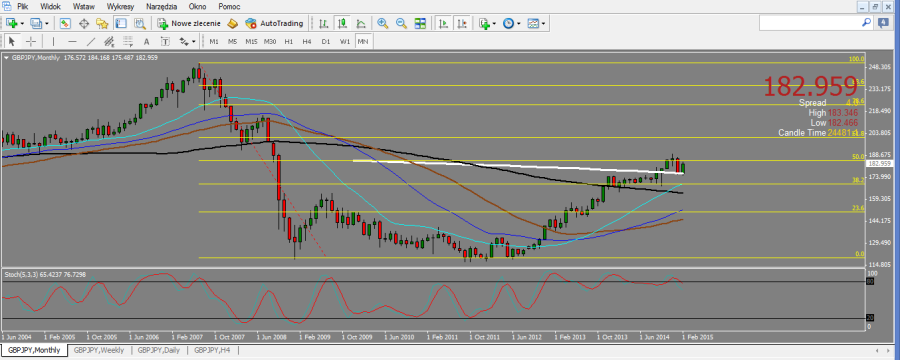The width and height of the screenshot is (900, 360).
Task: Select the Fibonacci retracement tool
Action: pos(127,41)
